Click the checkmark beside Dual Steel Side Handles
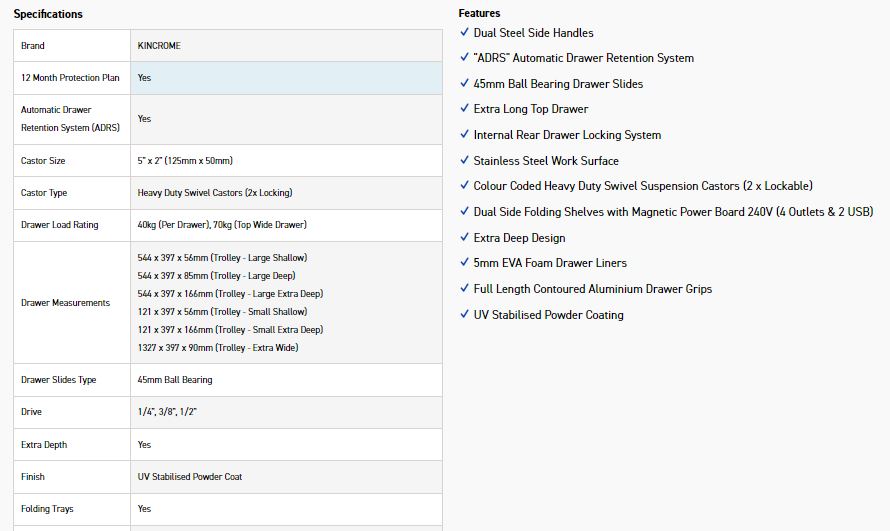Screen dimensions: 890x531 464,33
